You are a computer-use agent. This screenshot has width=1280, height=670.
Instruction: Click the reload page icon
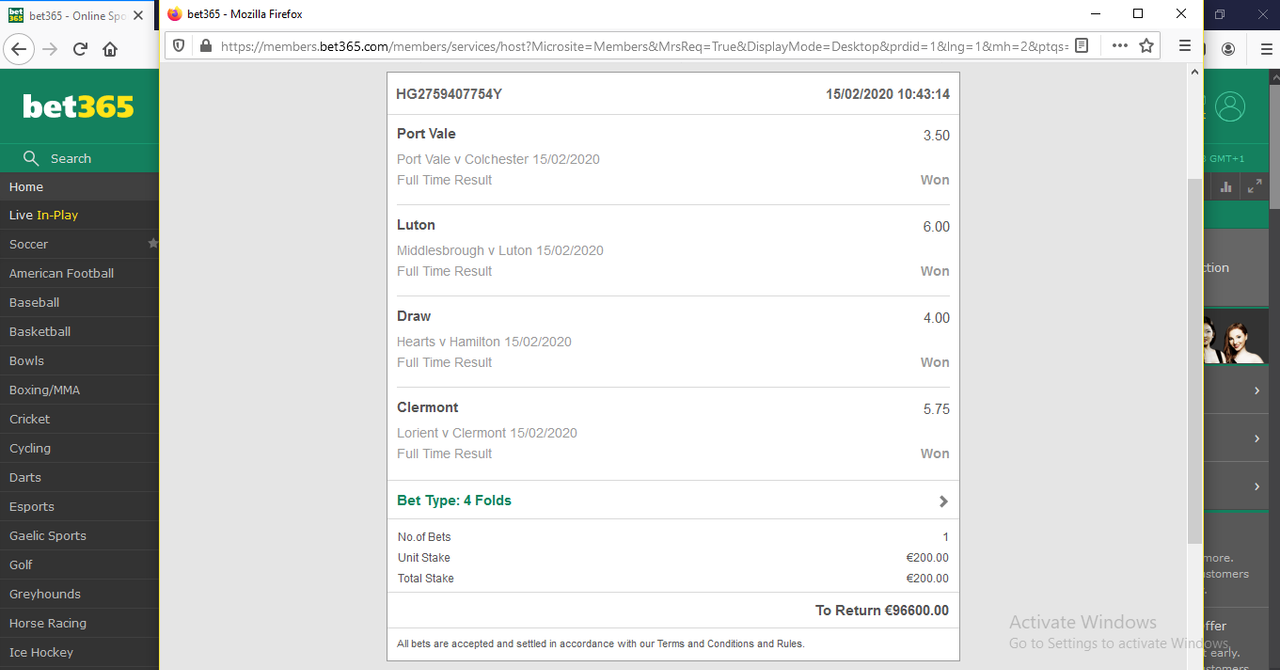[x=80, y=49]
